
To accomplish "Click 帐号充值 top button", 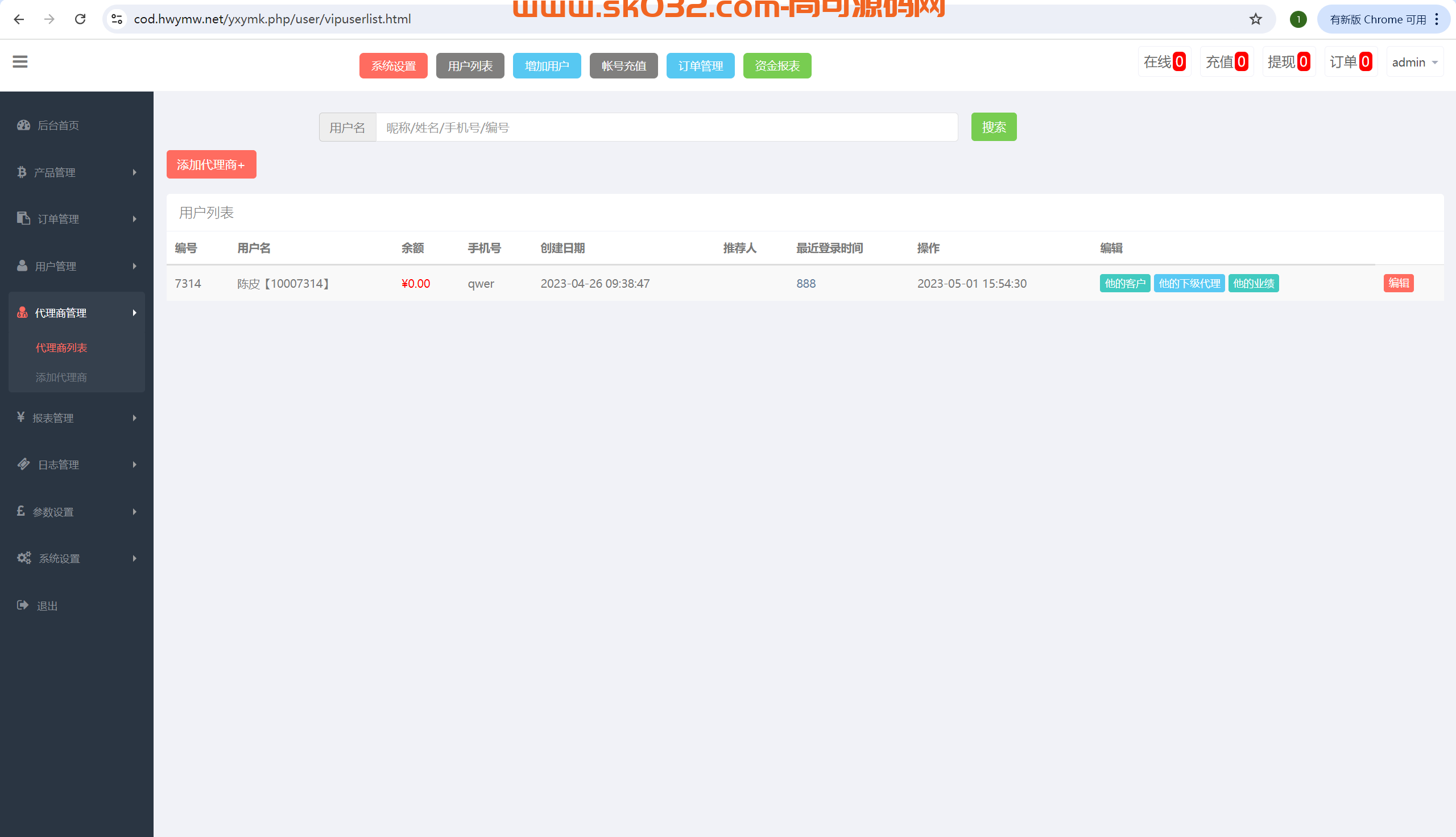I will point(624,65).
